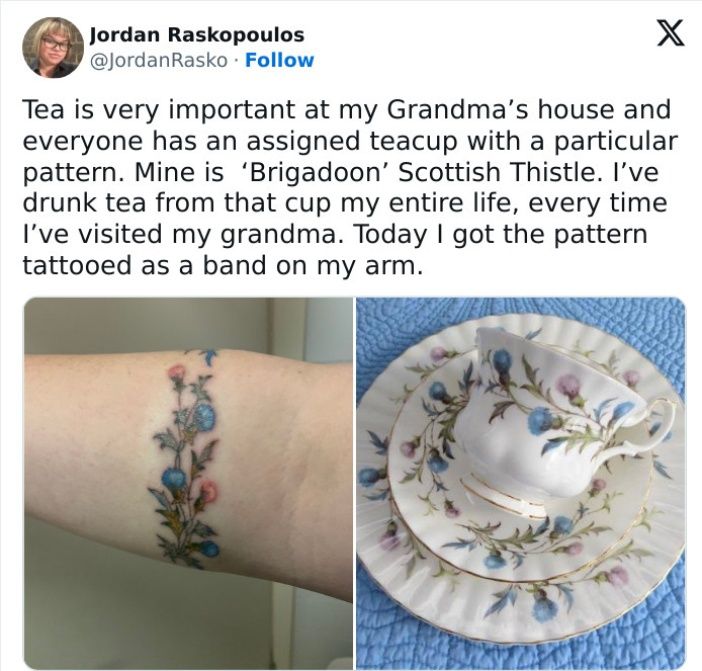Click the small blue thistle at tattoo bottom
702x671 pixels.
[x=209, y=549]
